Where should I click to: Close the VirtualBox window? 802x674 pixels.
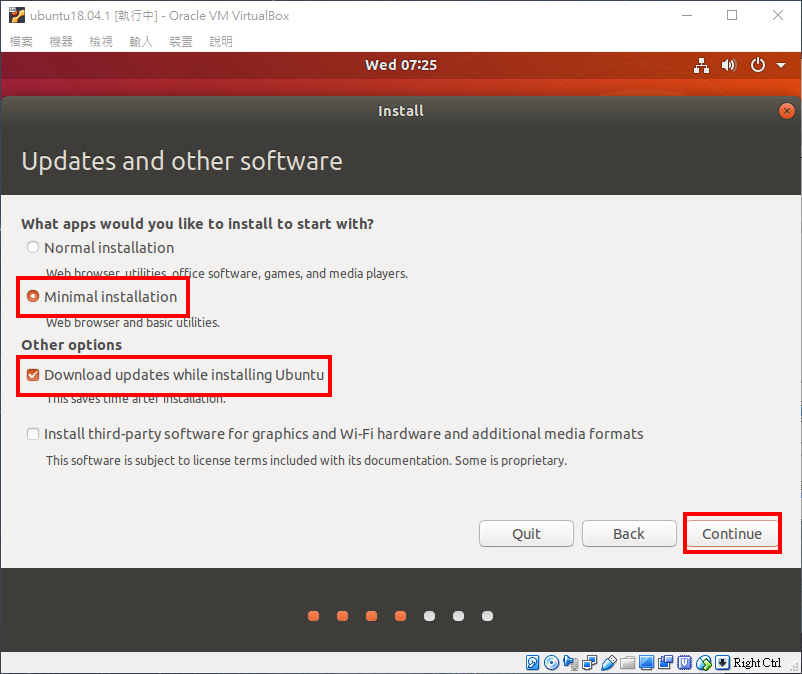tap(778, 15)
